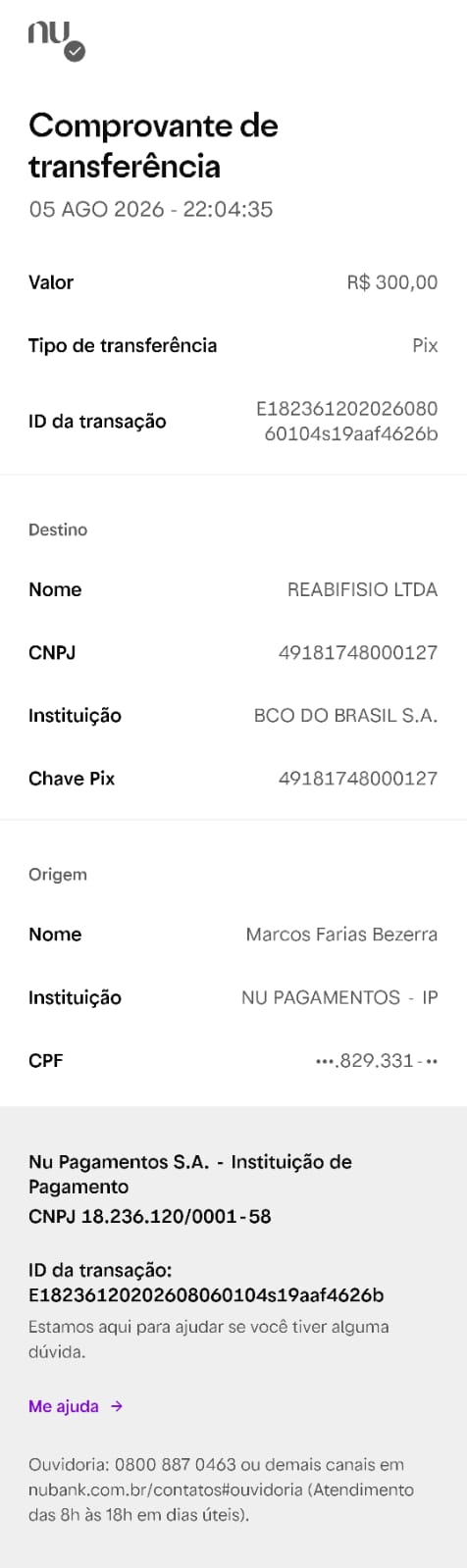Click the NU PAGAMENTOS - IP institution
This screenshot has width=467, height=1568.
[x=339, y=997]
